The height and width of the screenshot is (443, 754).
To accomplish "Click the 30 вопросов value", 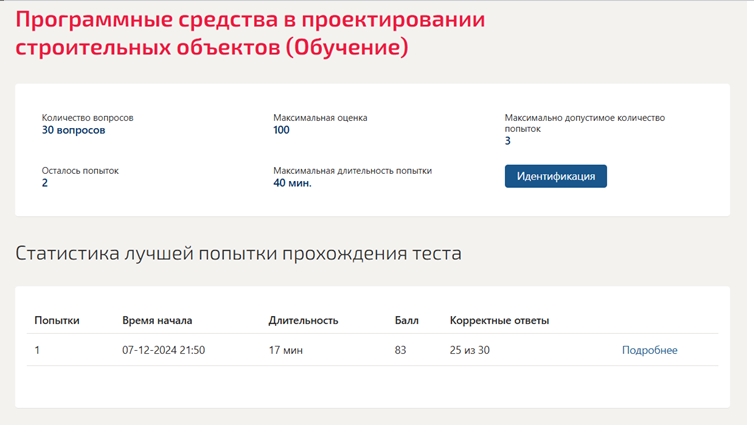I will pos(73,130).
